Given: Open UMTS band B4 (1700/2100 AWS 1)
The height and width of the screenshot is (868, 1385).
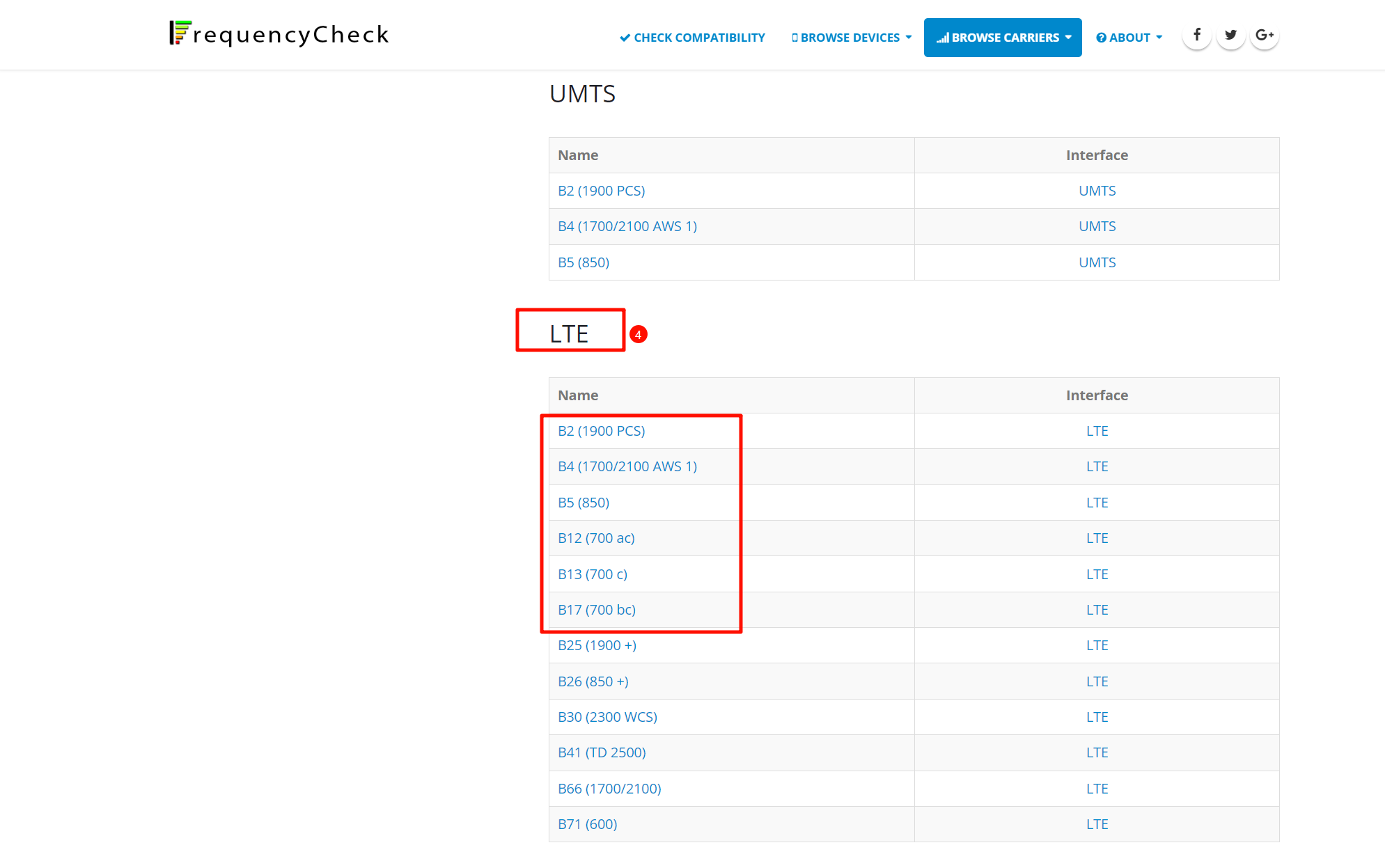Looking at the screenshot, I should (x=627, y=226).
